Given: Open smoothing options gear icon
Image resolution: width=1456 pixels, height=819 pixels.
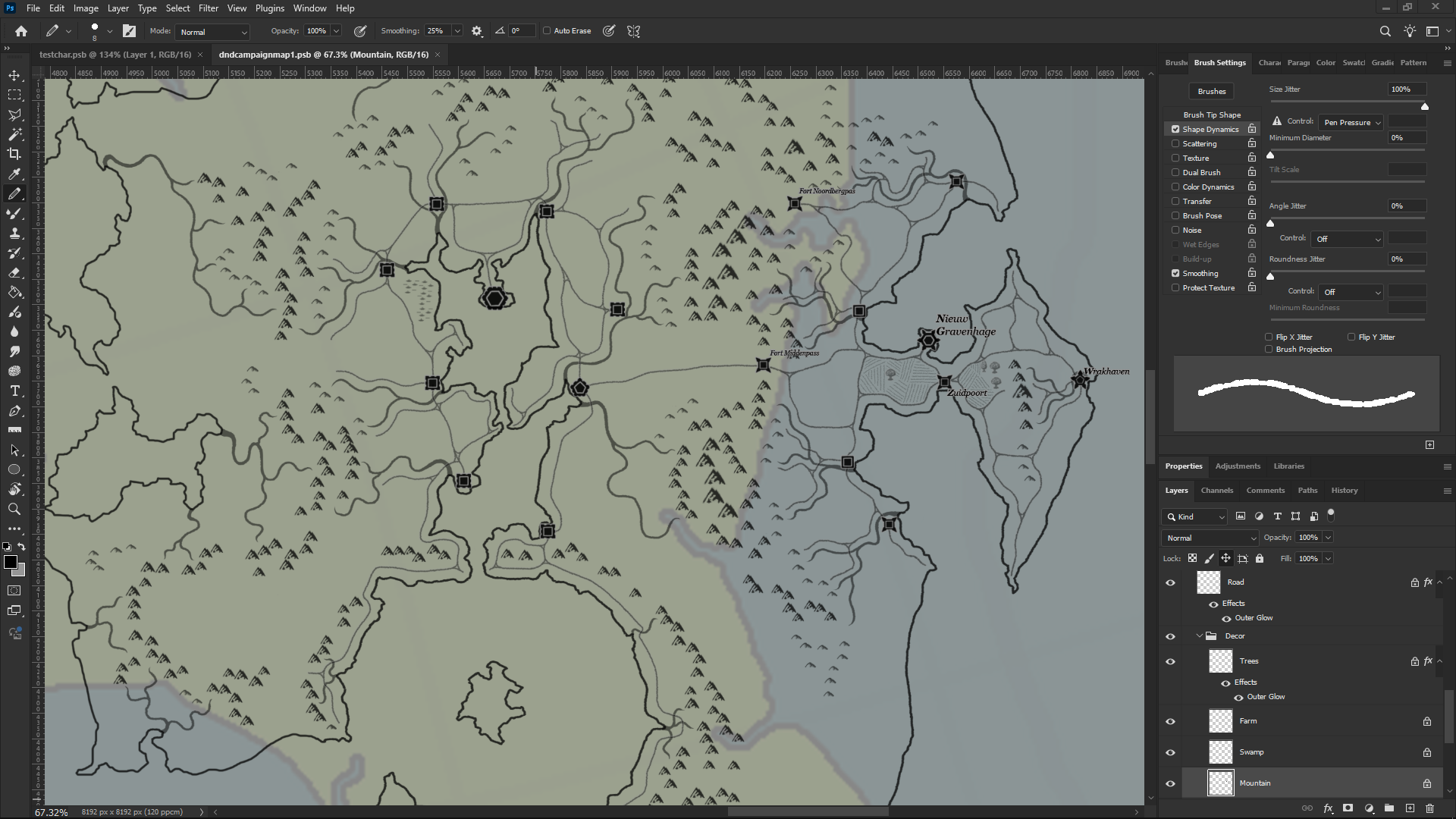Looking at the screenshot, I should tap(477, 31).
